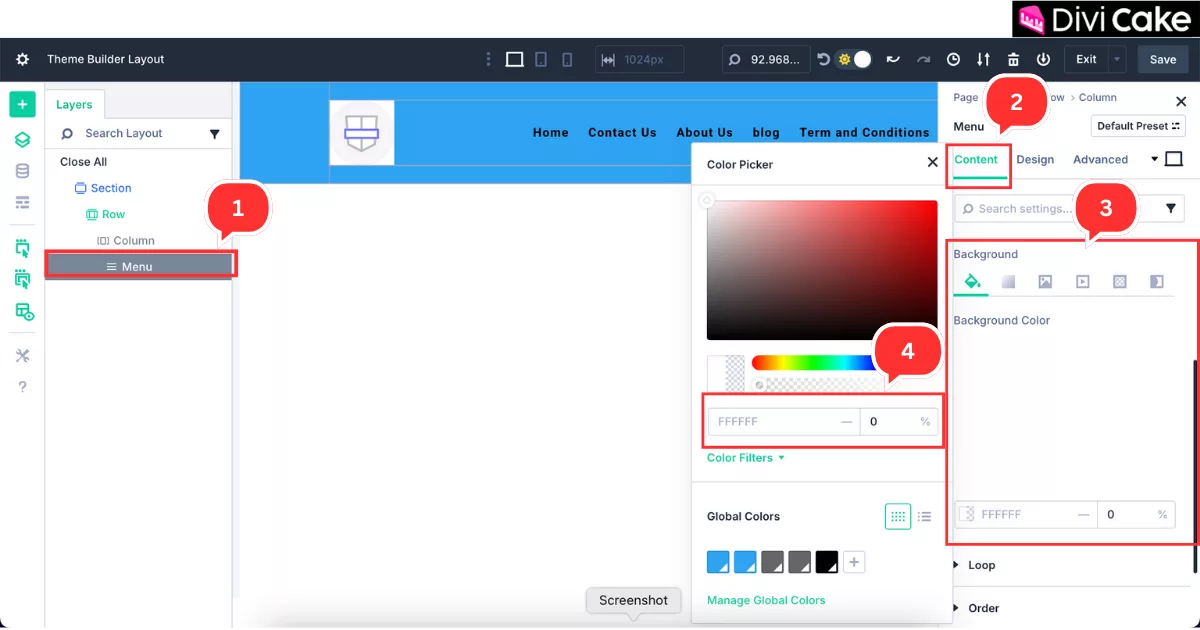Select the background mask tab icon

[1157, 282]
